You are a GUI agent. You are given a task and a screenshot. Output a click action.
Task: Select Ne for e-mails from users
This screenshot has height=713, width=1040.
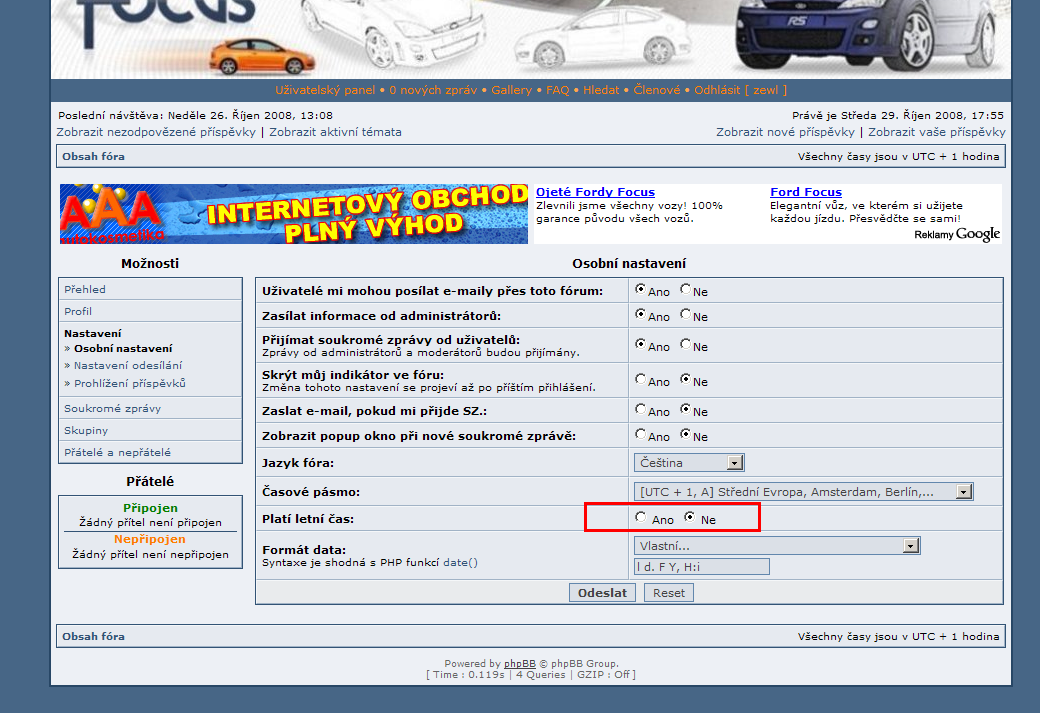click(686, 290)
